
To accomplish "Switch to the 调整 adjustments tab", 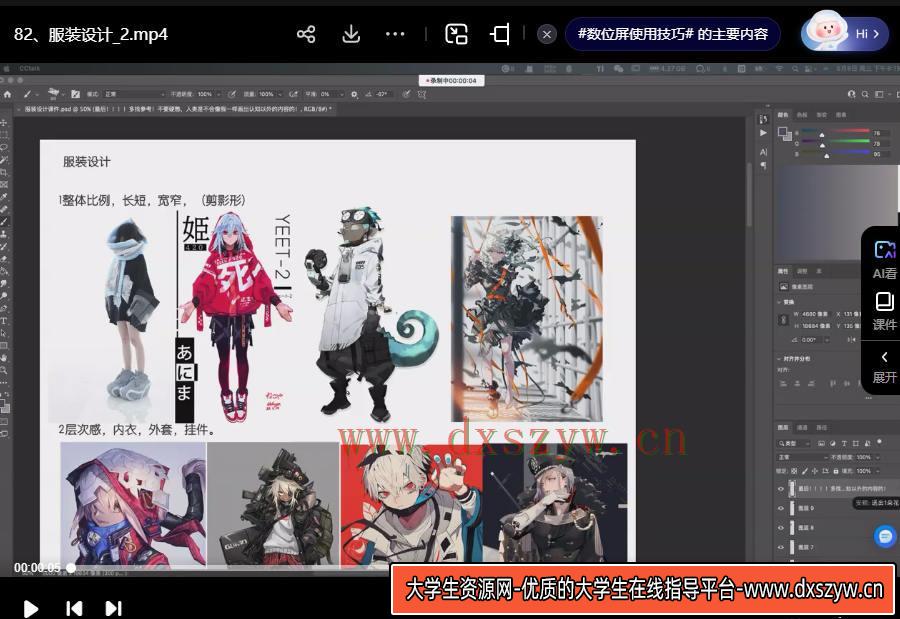I will 802,271.
